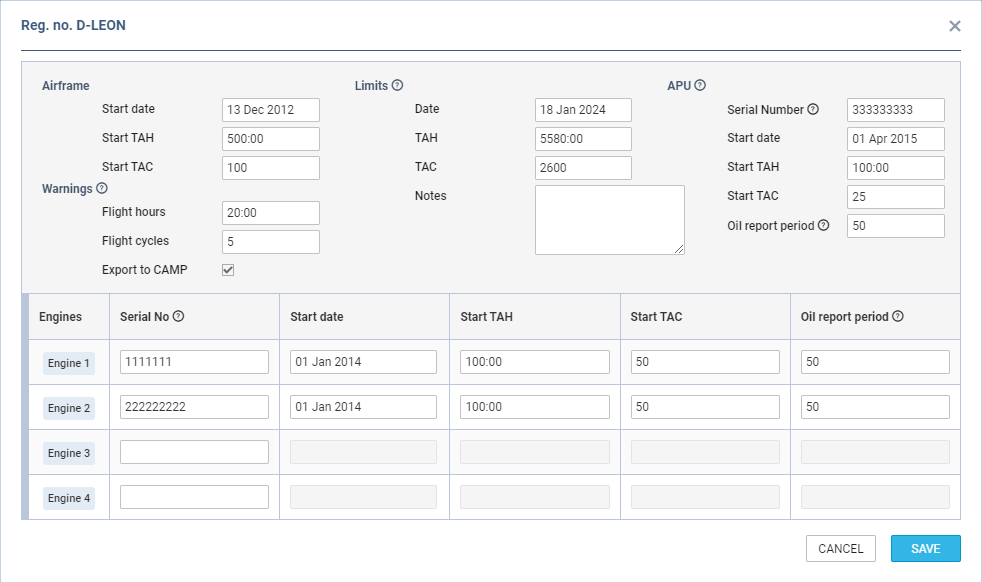
Task: Click the Start TAH column header in Engines table
Action: [486, 316]
